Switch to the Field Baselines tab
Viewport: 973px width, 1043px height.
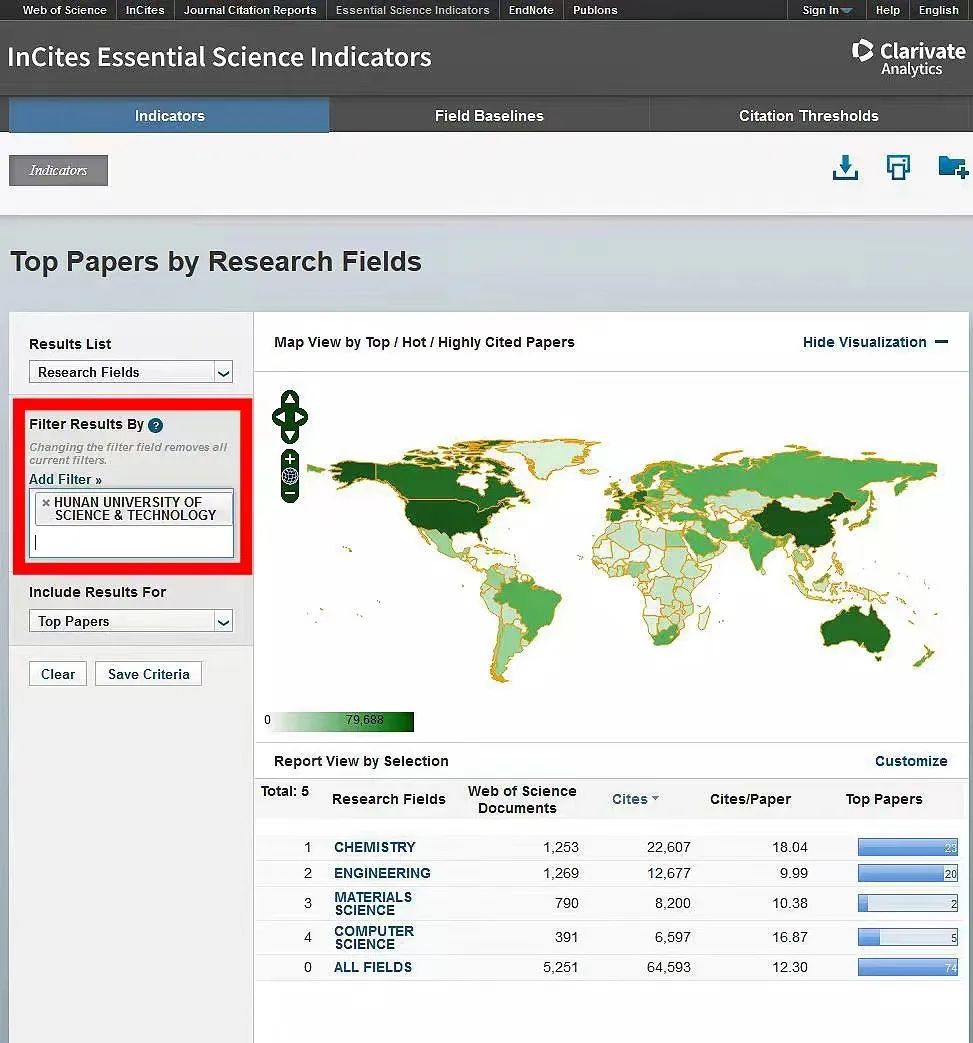coord(489,116)
